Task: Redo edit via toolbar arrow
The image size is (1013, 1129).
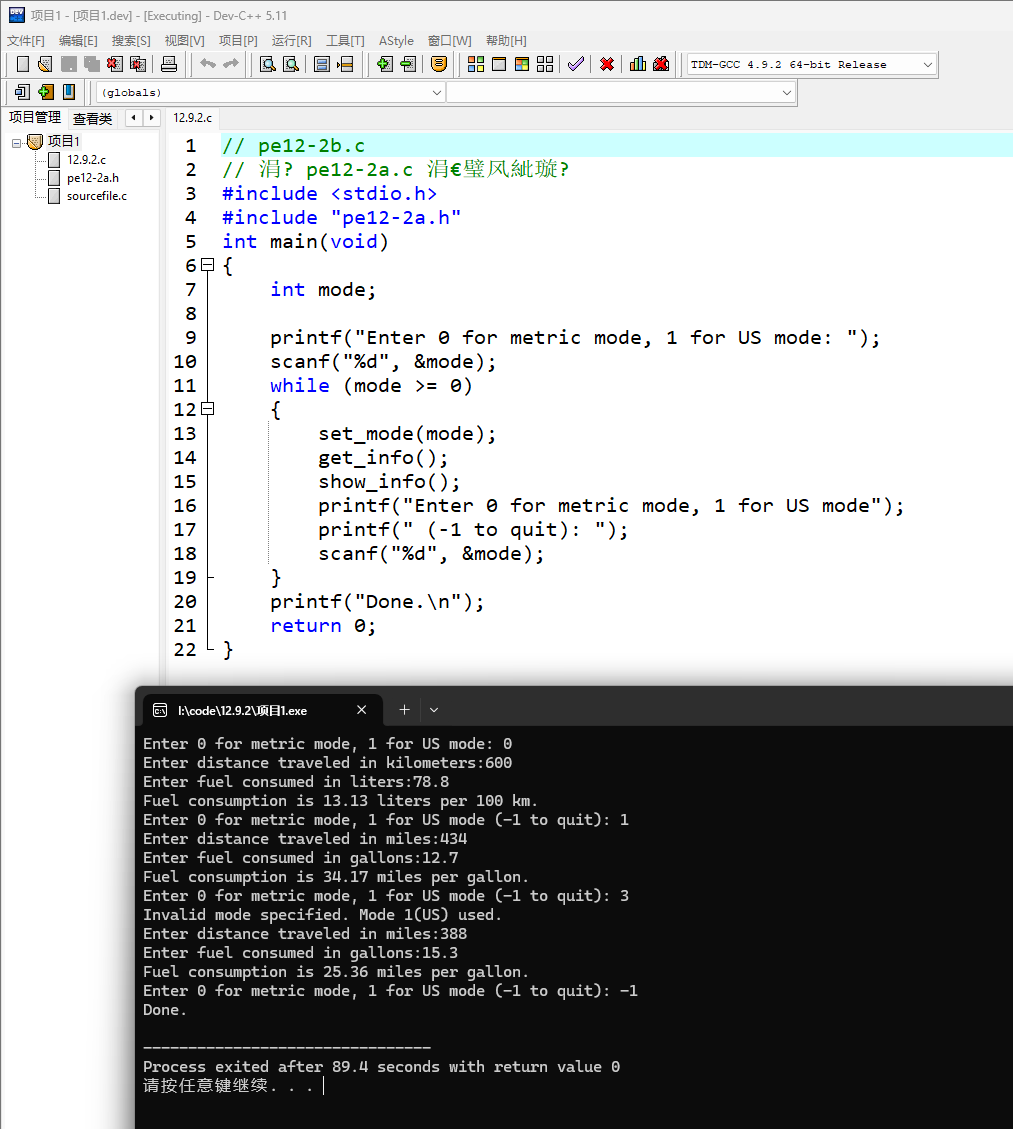Action: point(231,65)
